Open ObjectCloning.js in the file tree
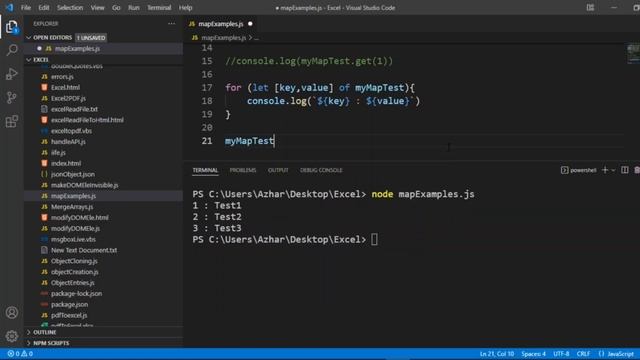 tap(74, 261)
